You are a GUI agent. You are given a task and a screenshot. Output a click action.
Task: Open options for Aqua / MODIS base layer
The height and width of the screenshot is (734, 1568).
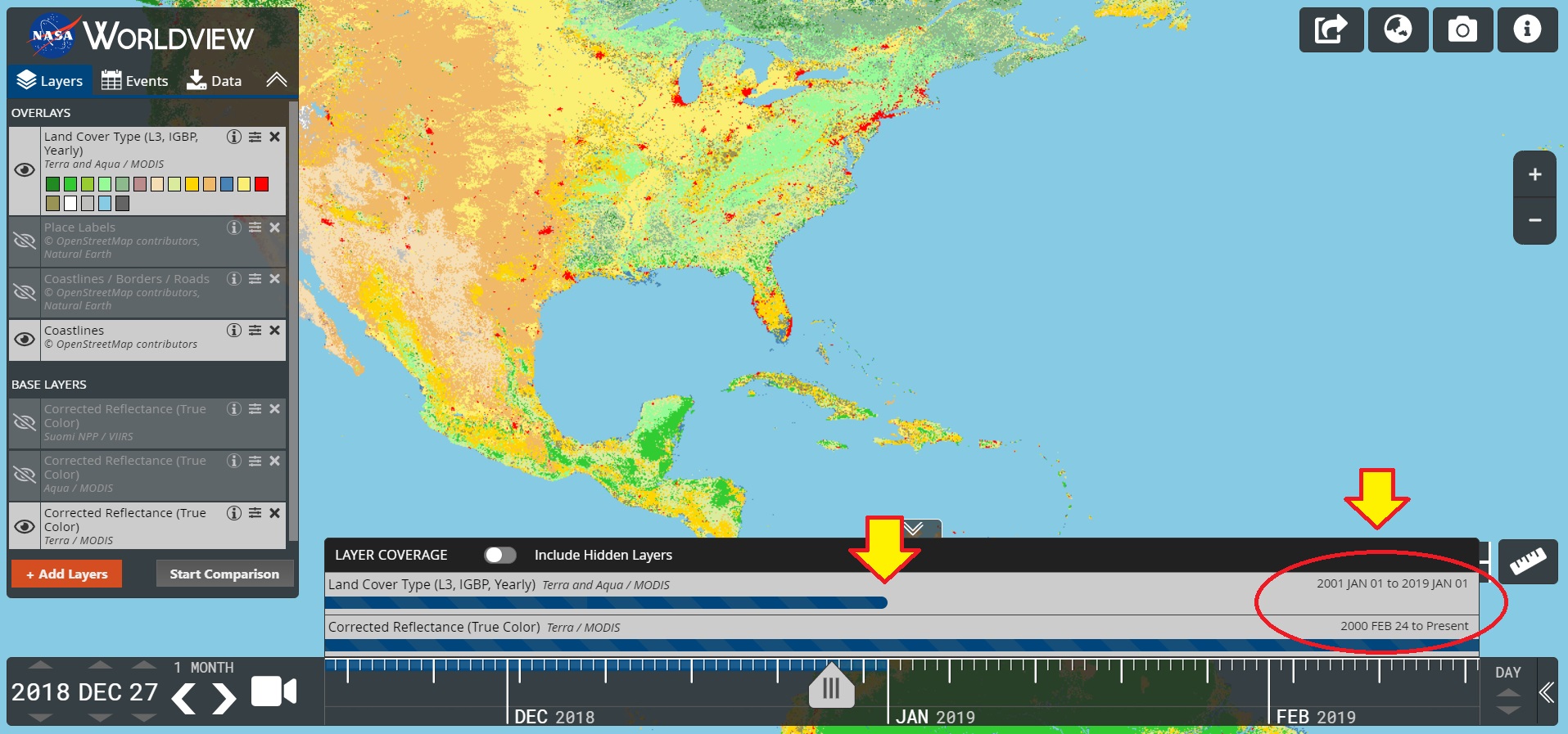point(255,461)
